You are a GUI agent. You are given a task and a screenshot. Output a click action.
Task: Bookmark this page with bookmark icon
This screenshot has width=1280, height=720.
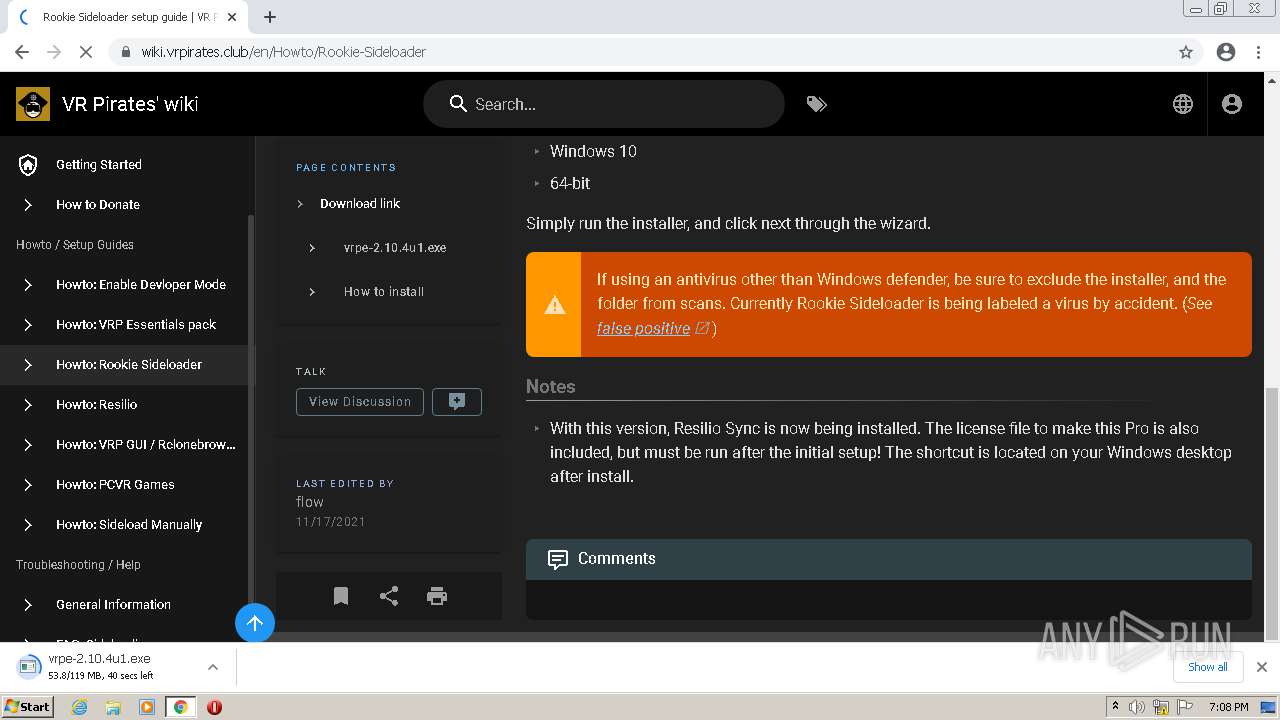pyautogui.click(x=341, y=596)
